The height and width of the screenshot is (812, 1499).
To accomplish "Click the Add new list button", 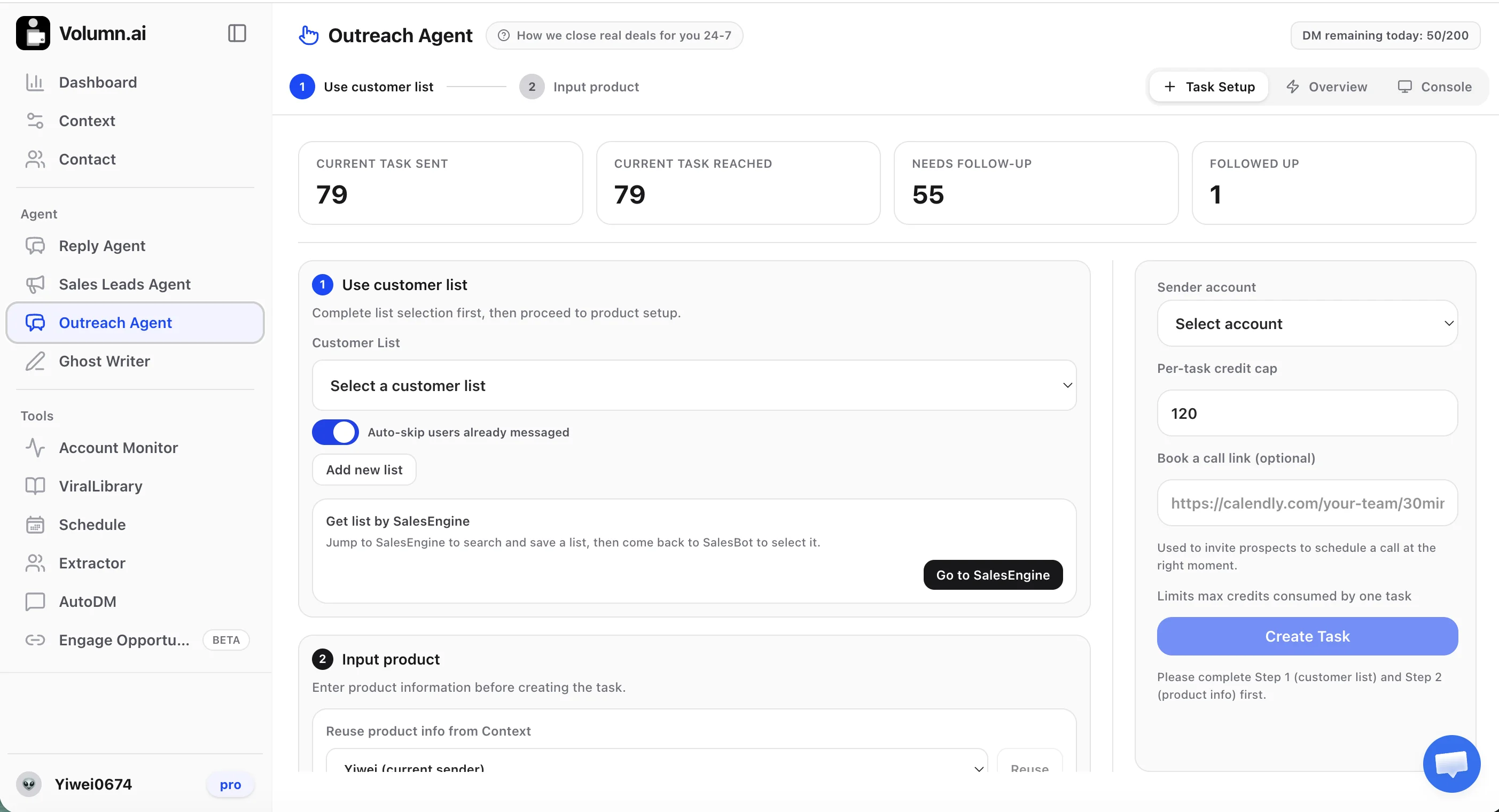I will click(x=364, y=470).
